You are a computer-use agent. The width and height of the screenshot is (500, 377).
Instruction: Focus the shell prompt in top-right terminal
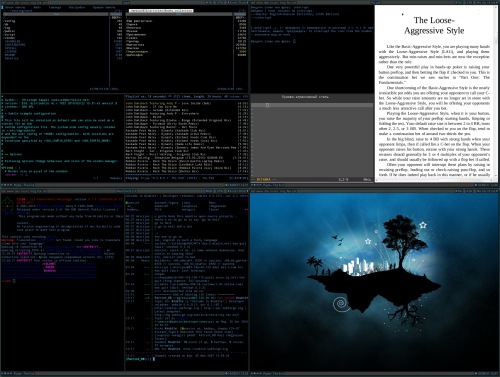tap(273, 41)
